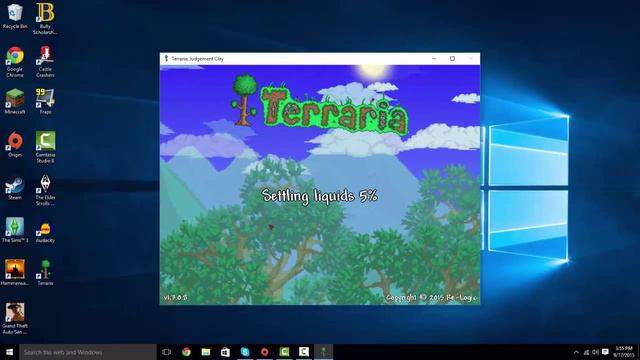Open File Explorer from the taskbar
640x360 pixels.
[206, 352]
